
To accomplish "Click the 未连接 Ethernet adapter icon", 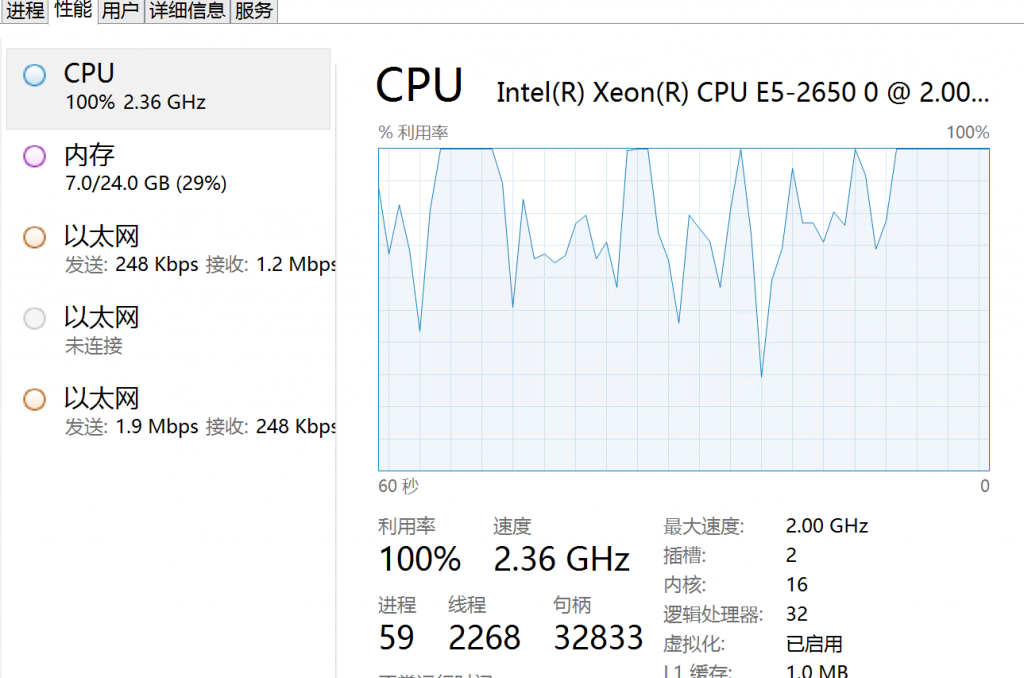I will coord(34,317).
